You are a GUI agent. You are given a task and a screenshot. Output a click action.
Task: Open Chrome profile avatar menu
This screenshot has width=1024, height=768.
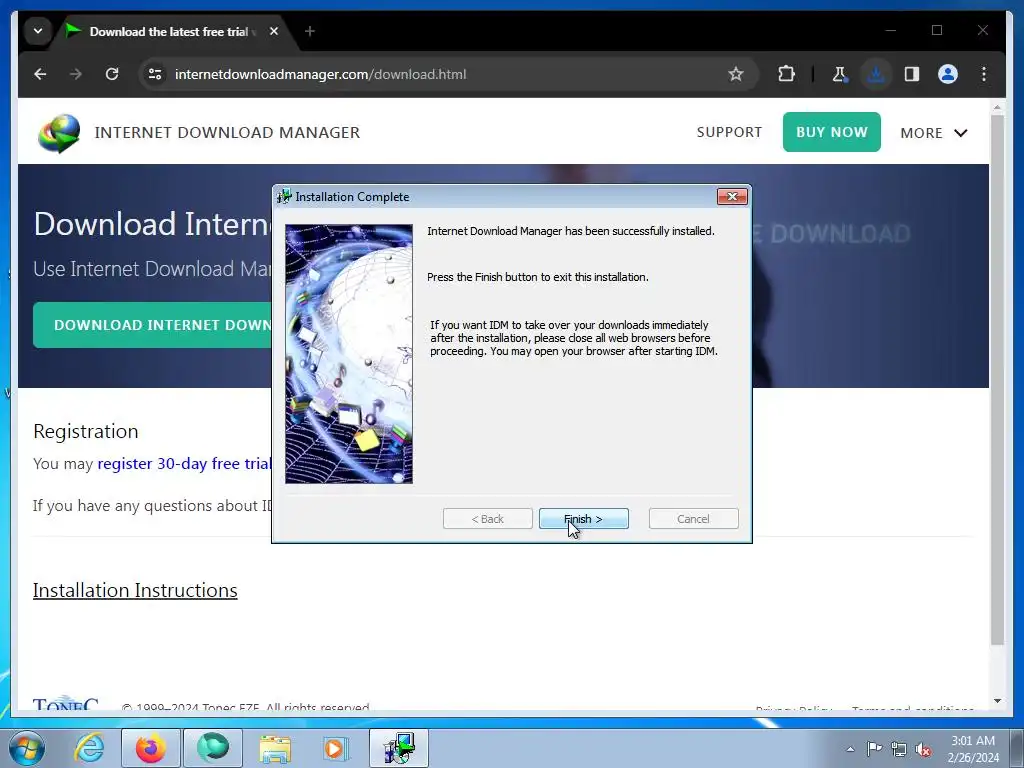(948, 74)
